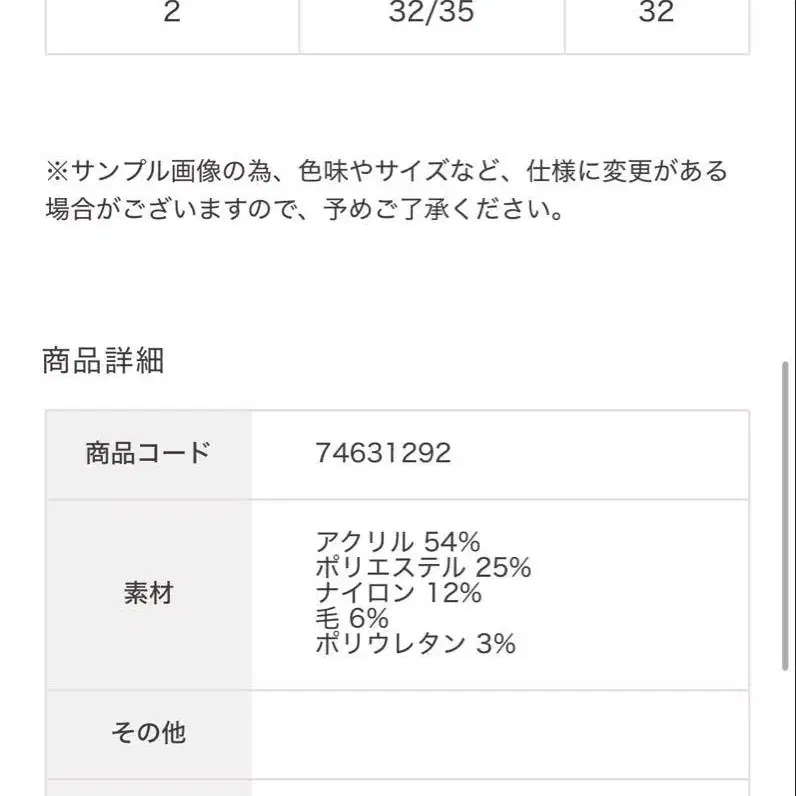Click the 素材 row label

pyautogui.click(x=148, y=593)
